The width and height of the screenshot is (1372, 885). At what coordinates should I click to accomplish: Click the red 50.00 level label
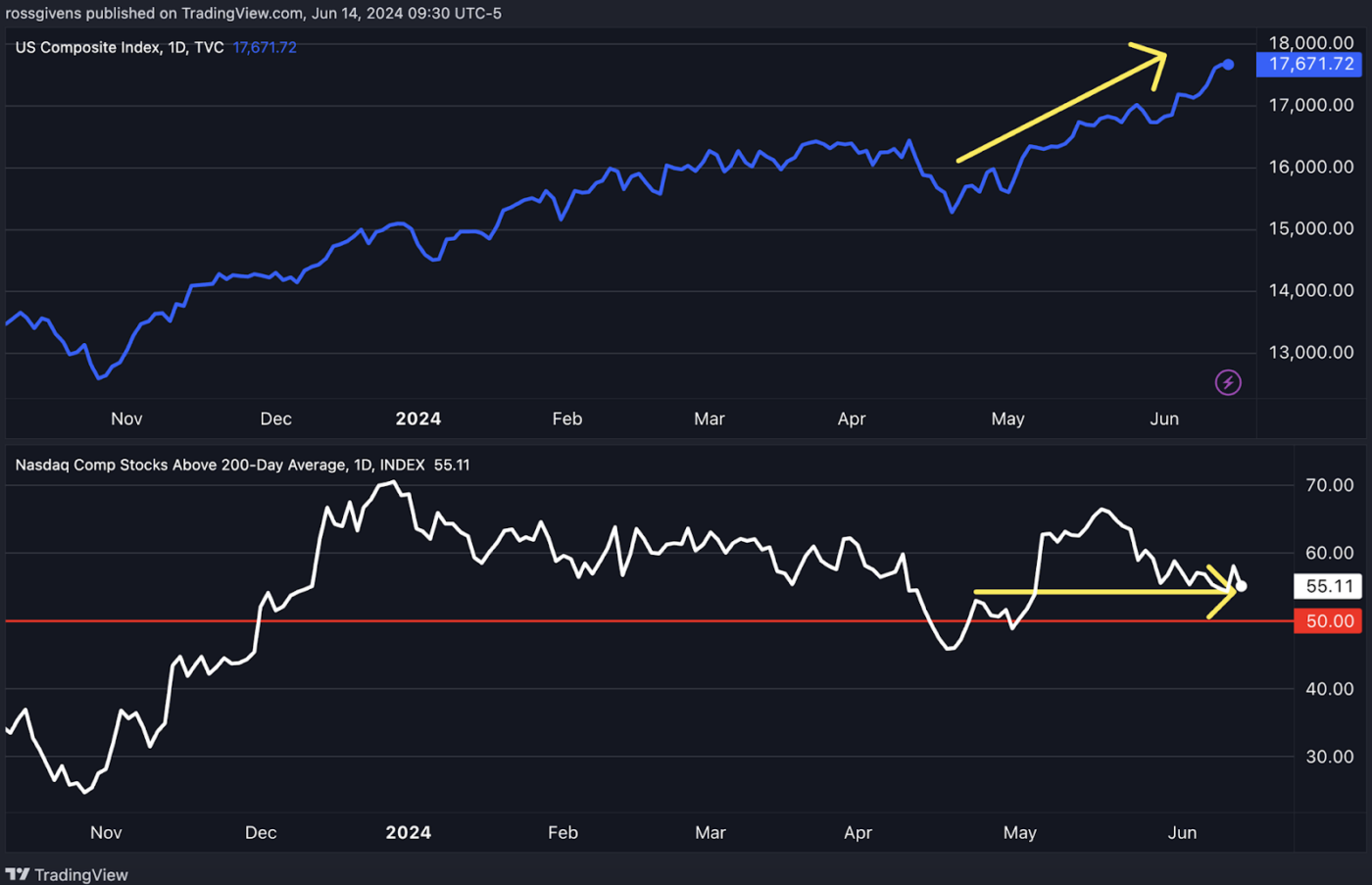(x=1328, y=620)
